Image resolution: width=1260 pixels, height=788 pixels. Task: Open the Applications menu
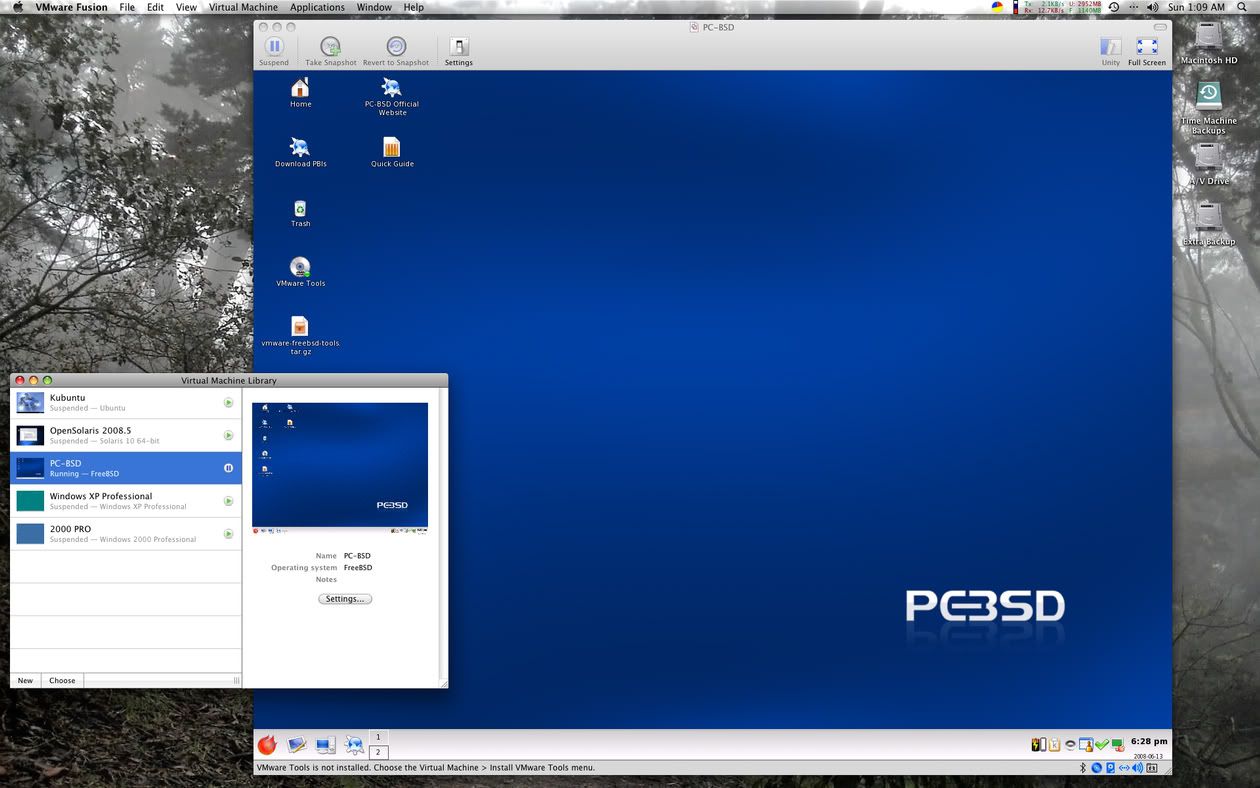click(317, 7)
